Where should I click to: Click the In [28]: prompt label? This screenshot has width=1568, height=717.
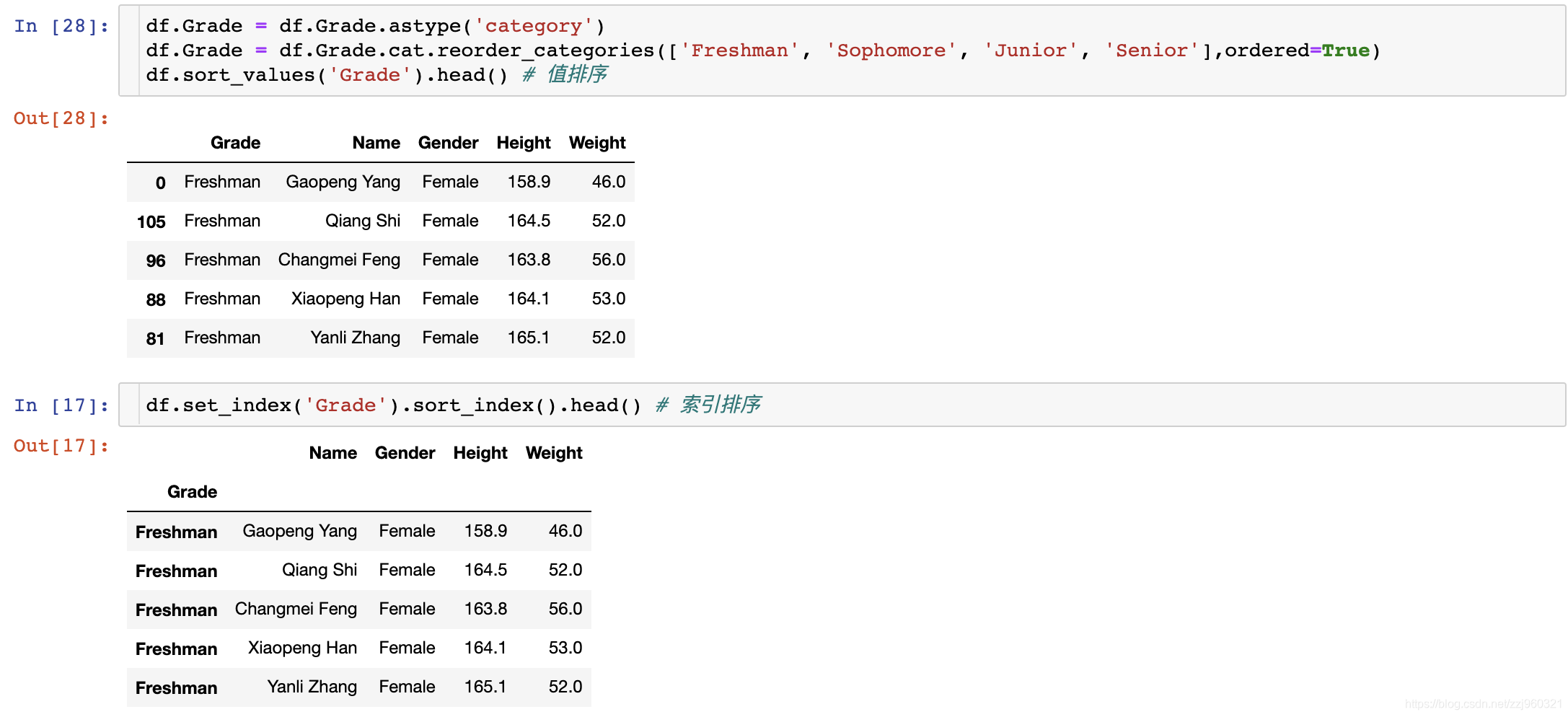[61, 26]
